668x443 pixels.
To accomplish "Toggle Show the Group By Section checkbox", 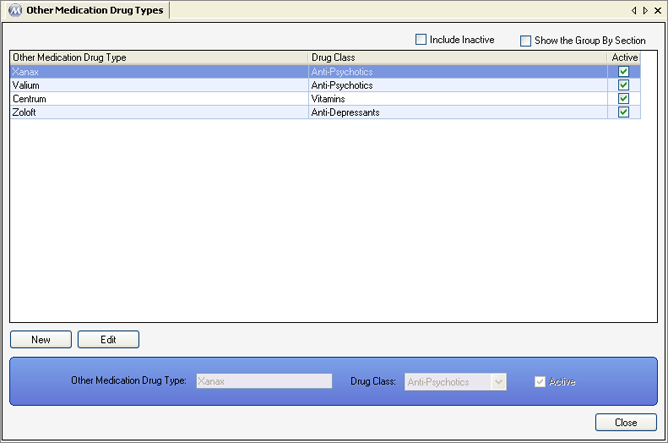I will click(x=525, y=40).
